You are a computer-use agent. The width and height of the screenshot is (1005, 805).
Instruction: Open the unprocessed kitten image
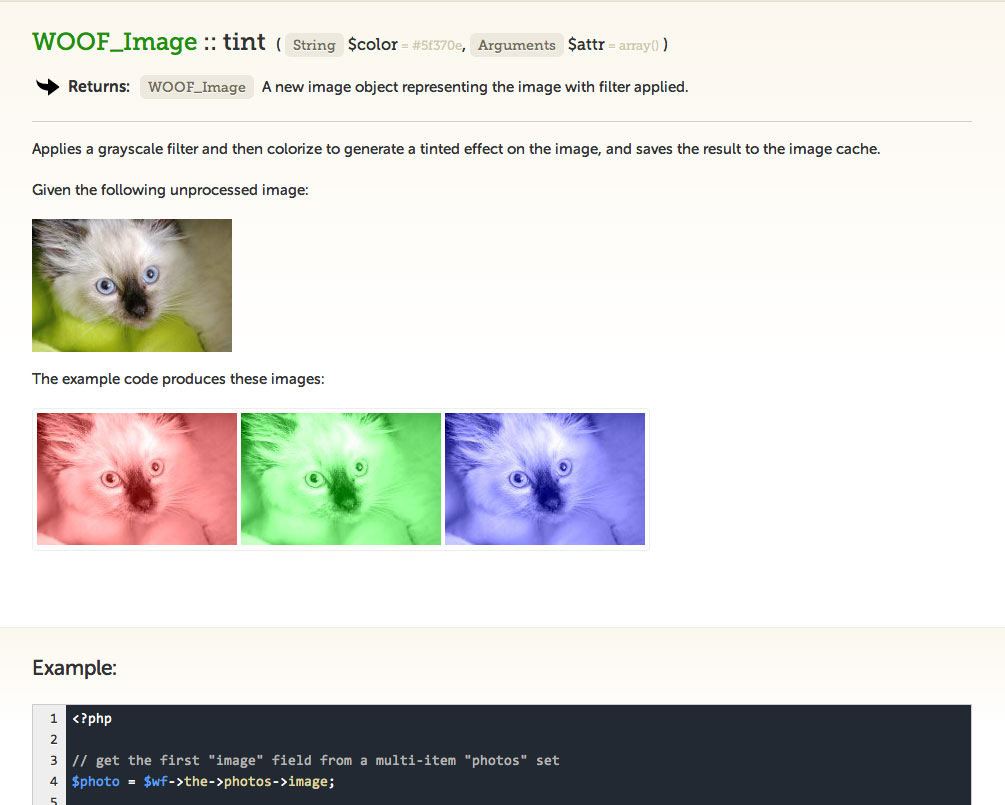pyautogui.click(x=132, y=285)
